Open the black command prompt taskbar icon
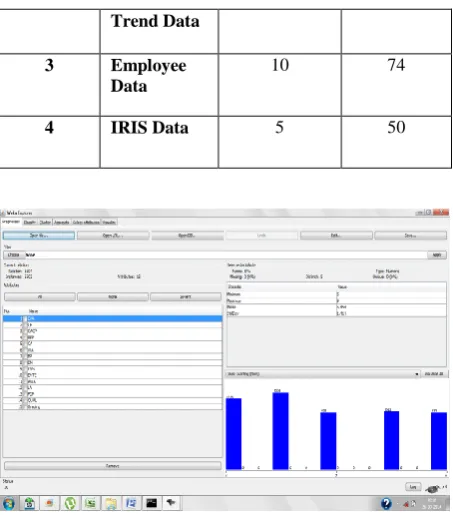 pos(151,503)
